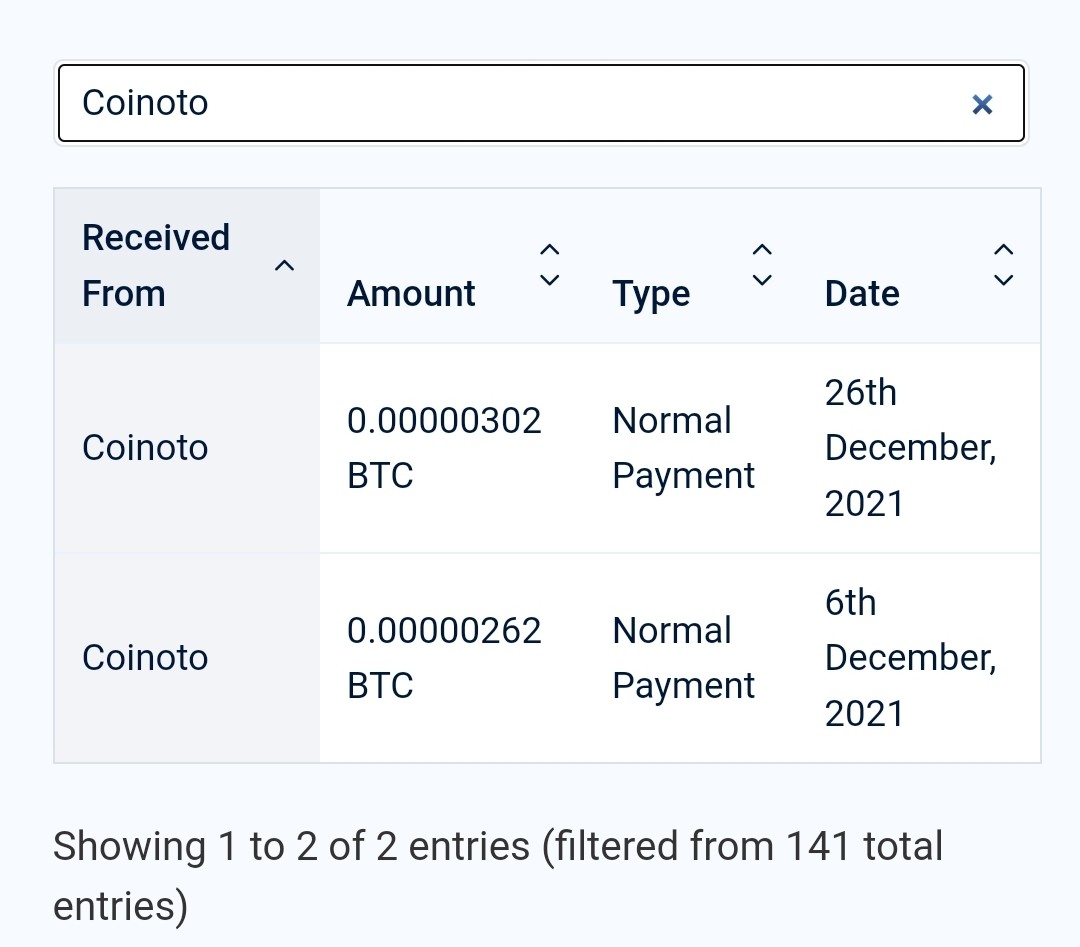This screenshot has width=1080, height=947.
Task: Clear the Coinoto search with the X icon
Action: coord(982,105)
